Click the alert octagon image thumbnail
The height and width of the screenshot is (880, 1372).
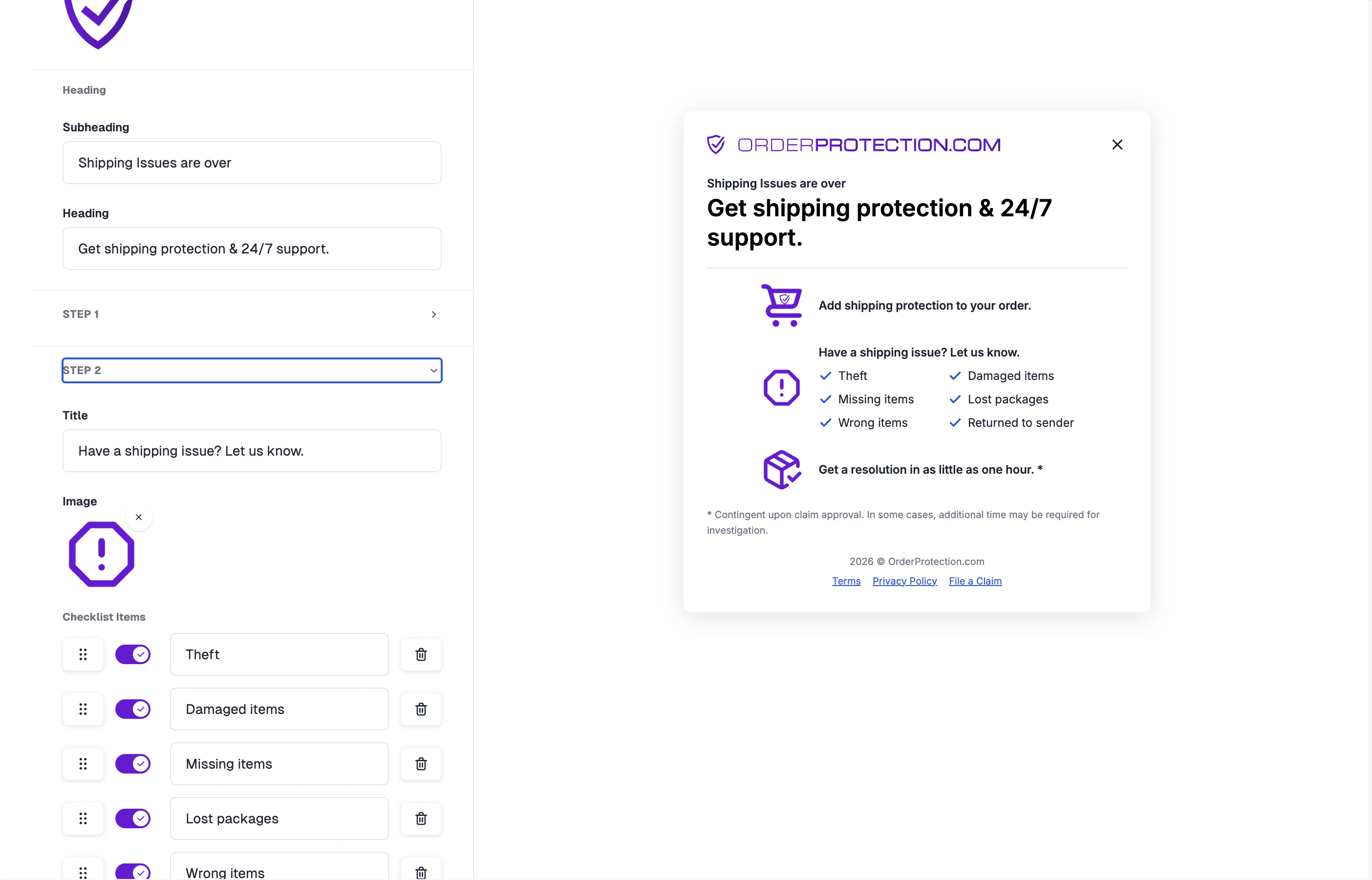pos(101,553)
